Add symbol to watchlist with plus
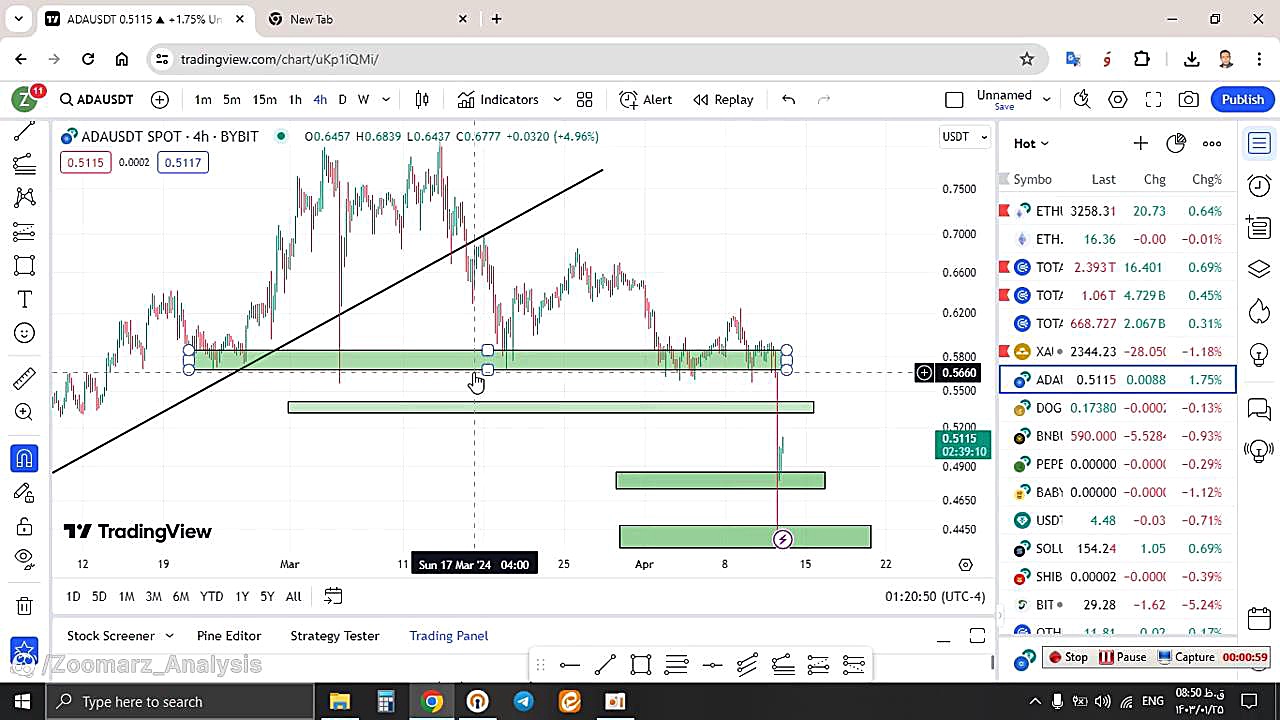1280x720 pixels. [1140, 143]
